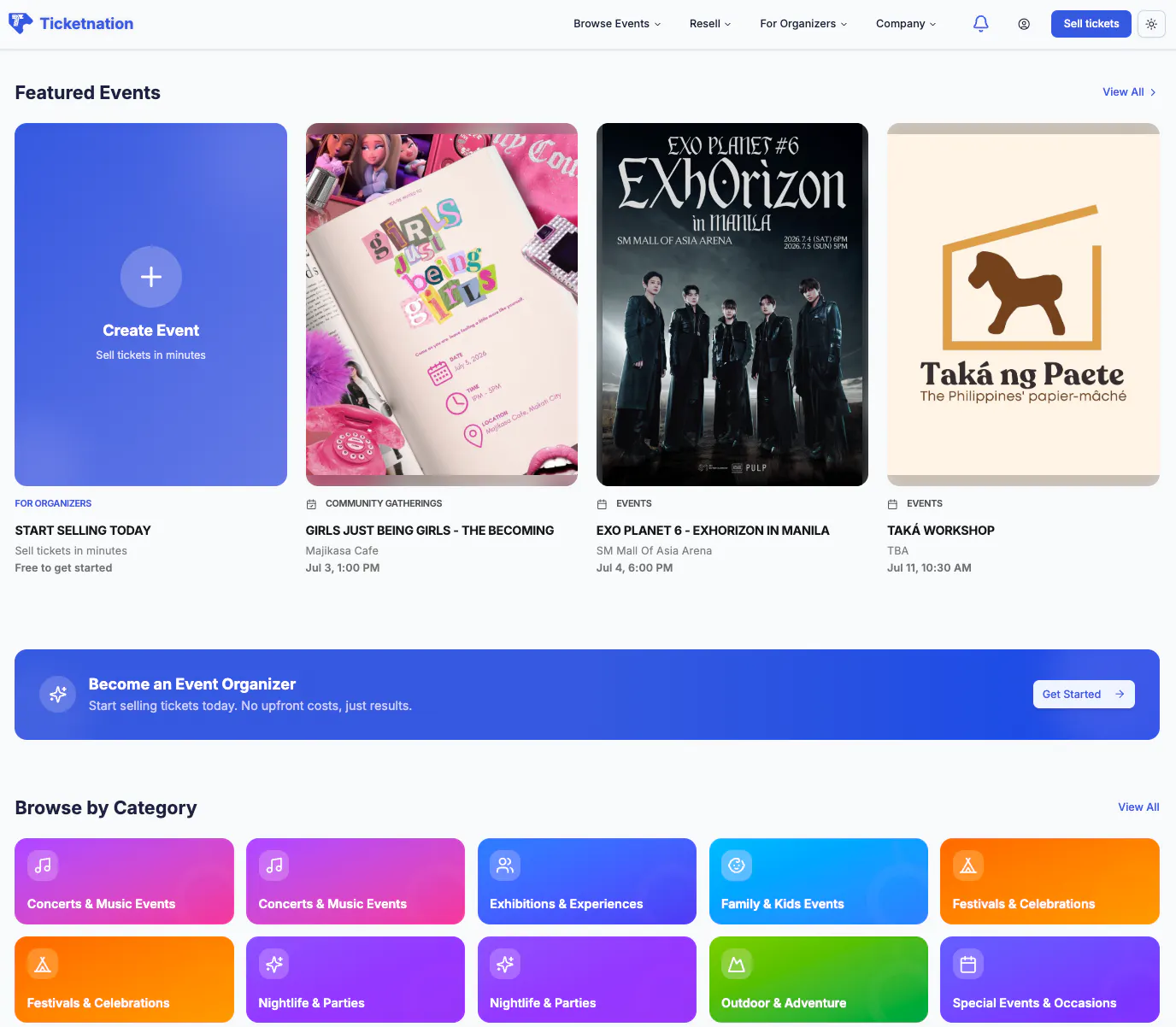Toggle the light/dark theme sun button
This screenshot has height=1027, width=1176.
[x=1151, y=24]
